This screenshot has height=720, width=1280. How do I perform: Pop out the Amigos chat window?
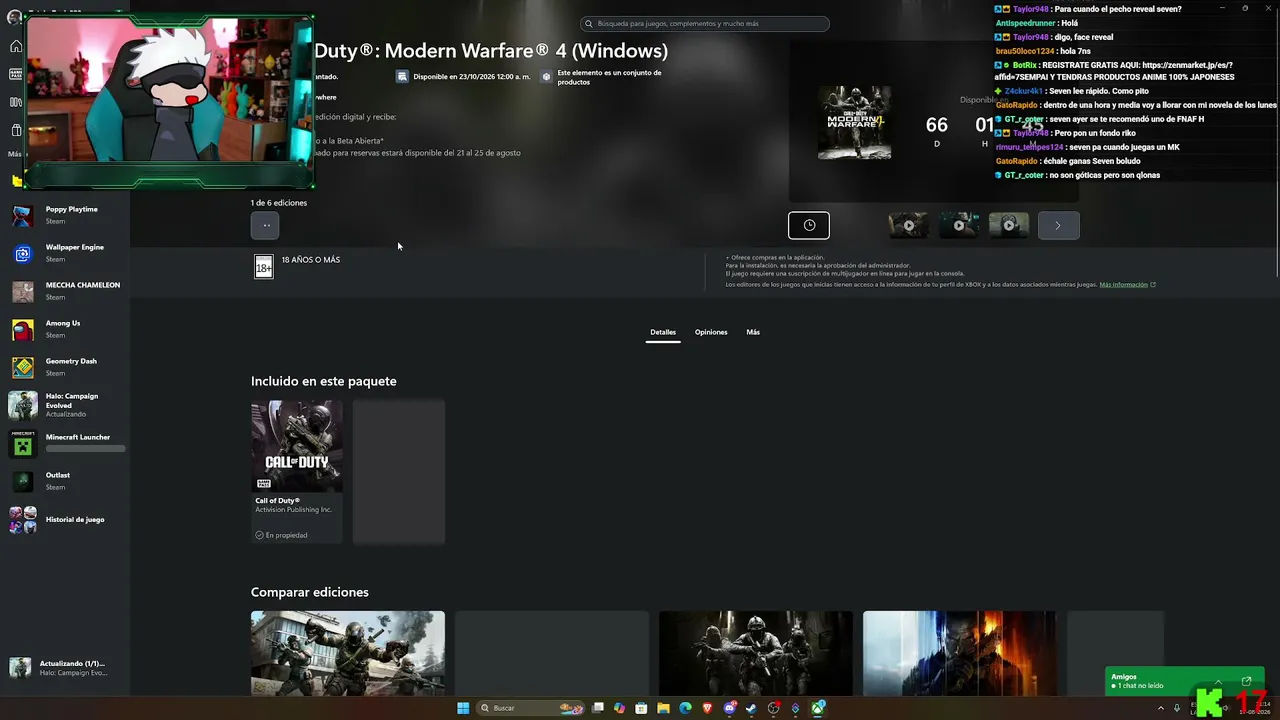1246,681
